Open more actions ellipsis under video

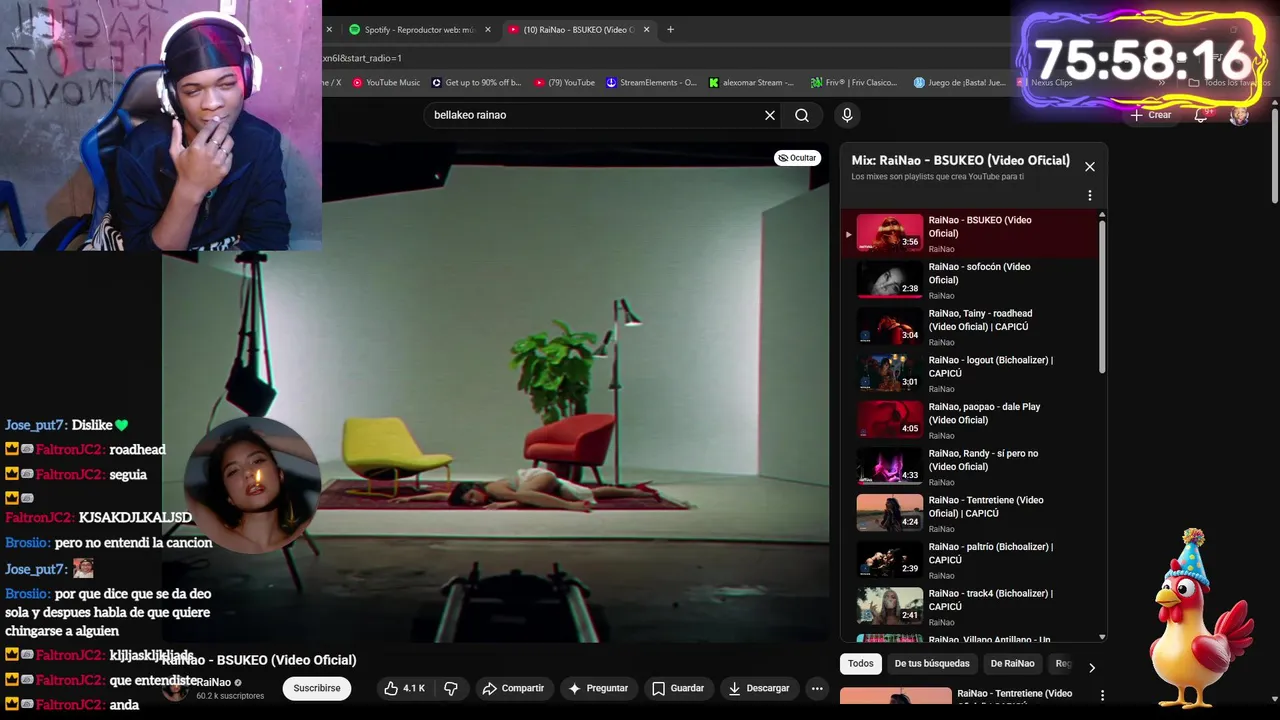coord(817,688)
